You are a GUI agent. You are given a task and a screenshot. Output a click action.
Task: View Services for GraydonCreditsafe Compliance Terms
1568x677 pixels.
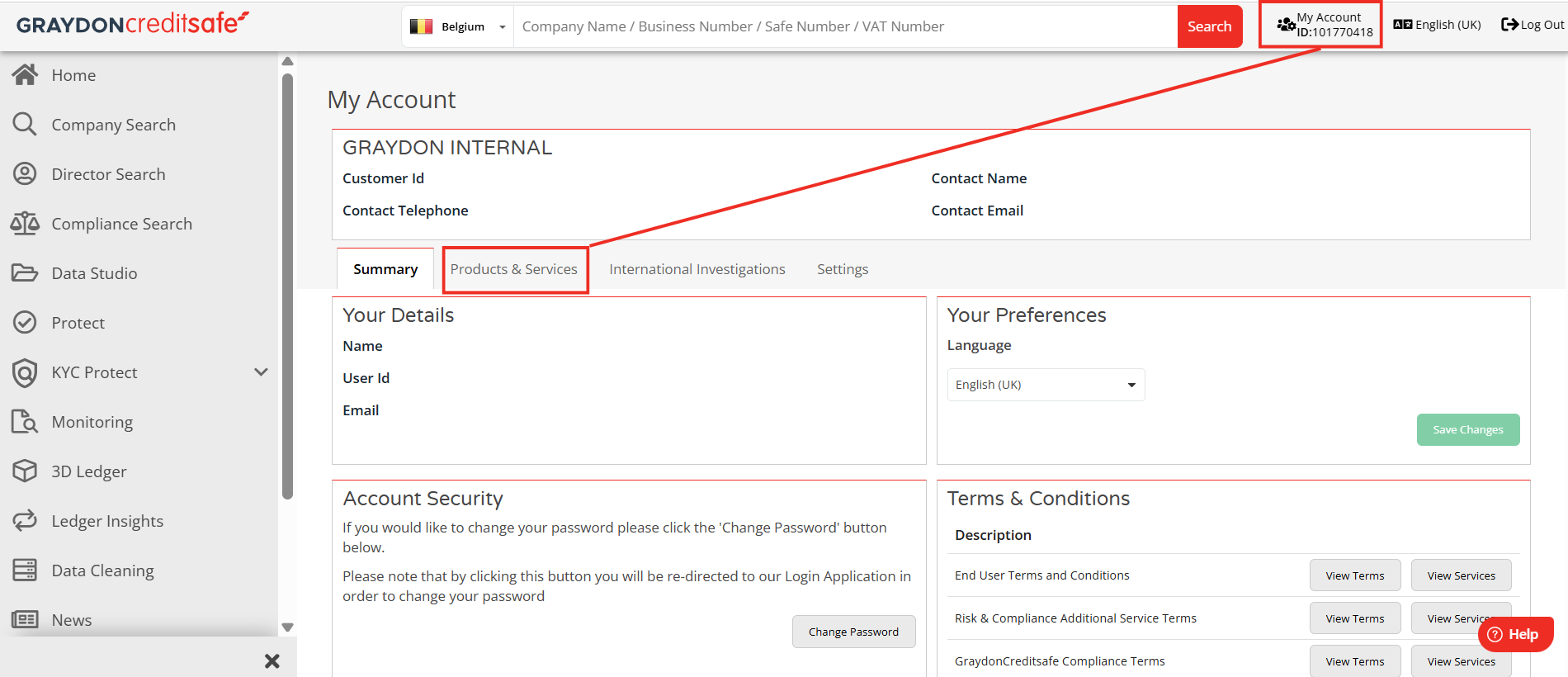click(1461, 661)
